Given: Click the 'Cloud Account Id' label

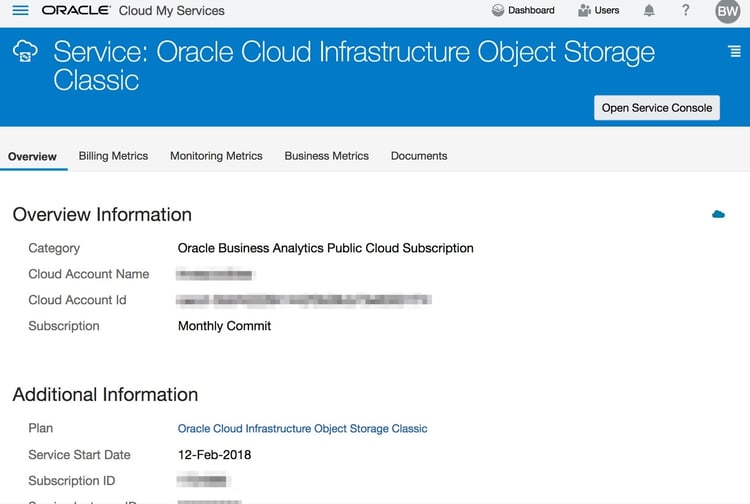Looking at the screenshot, I should click(77, 300).
